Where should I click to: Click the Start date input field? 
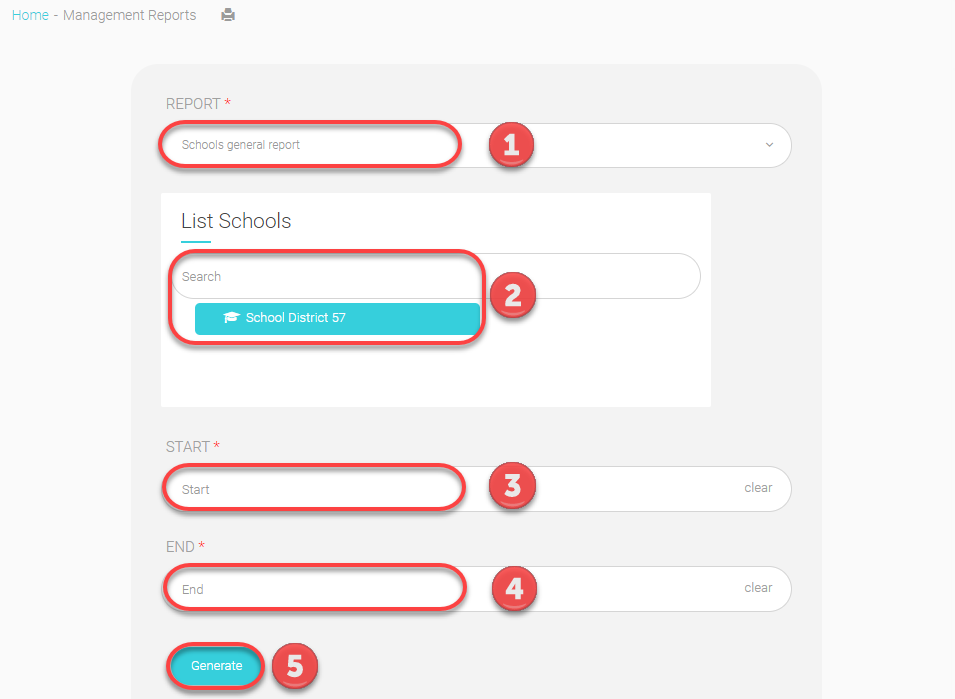point(310,488)
